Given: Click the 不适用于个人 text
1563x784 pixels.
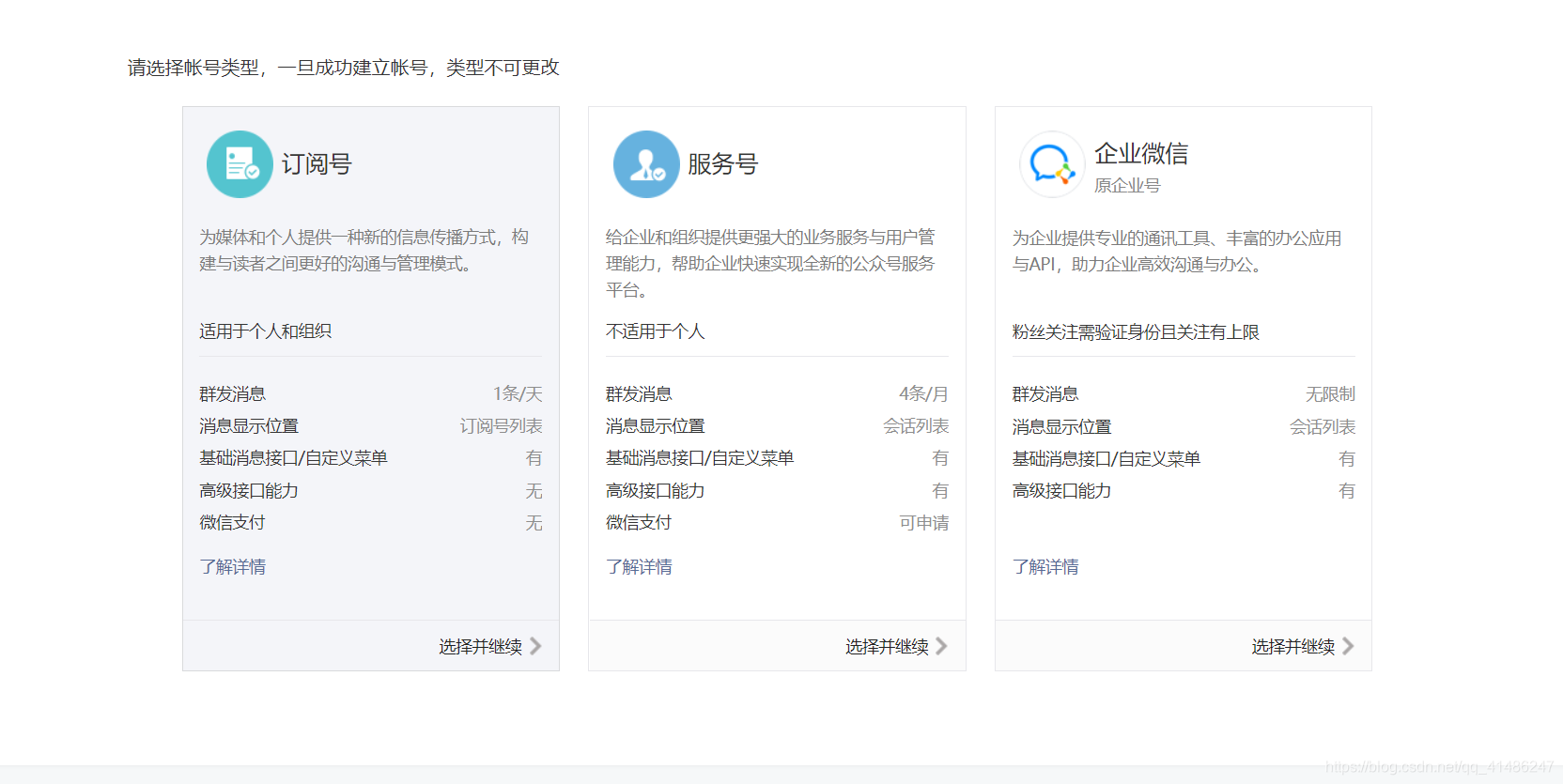Looking at the screenshot, I should coord(655,331).
